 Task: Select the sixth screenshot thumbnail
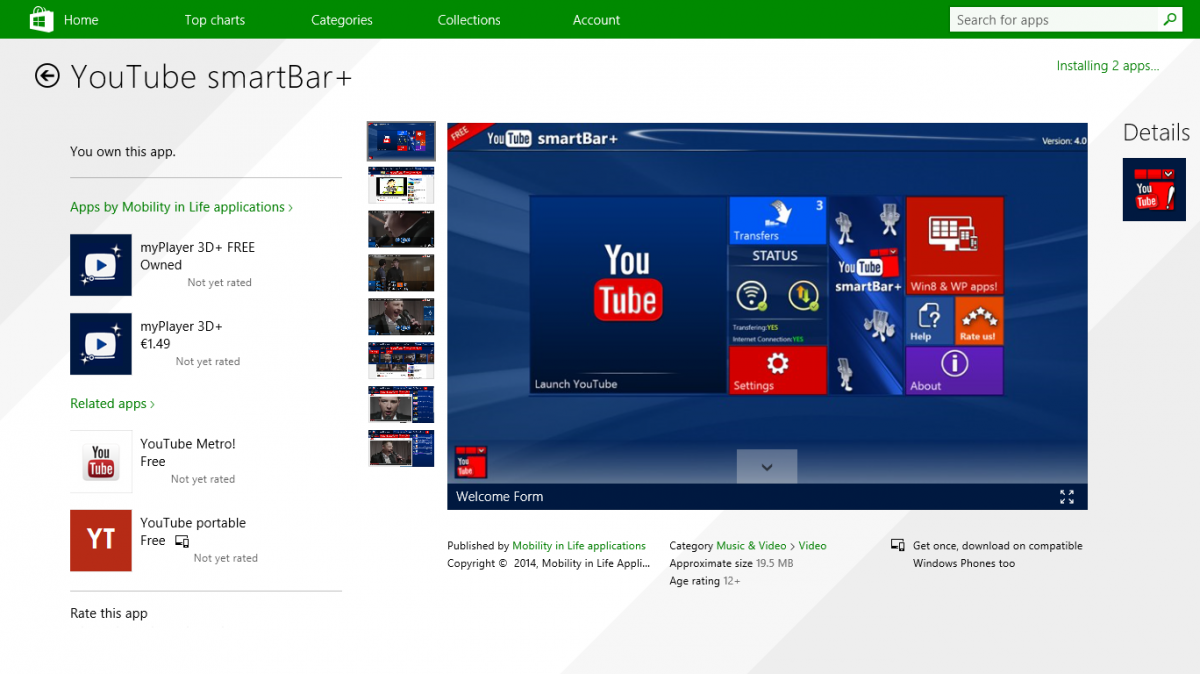[401, 360]
